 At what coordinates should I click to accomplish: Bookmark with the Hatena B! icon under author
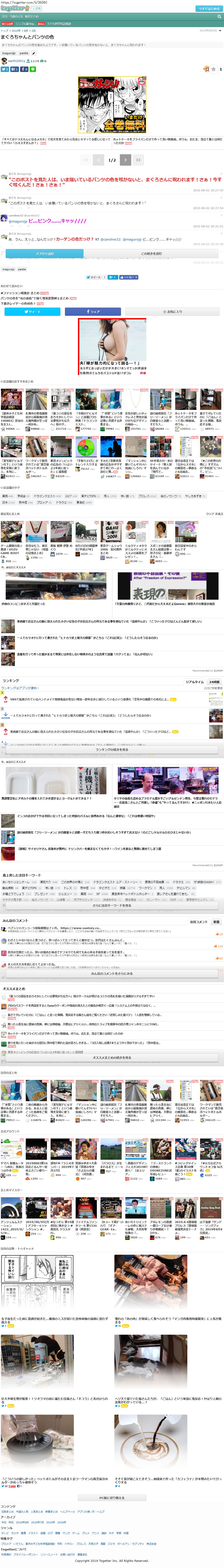15,69
